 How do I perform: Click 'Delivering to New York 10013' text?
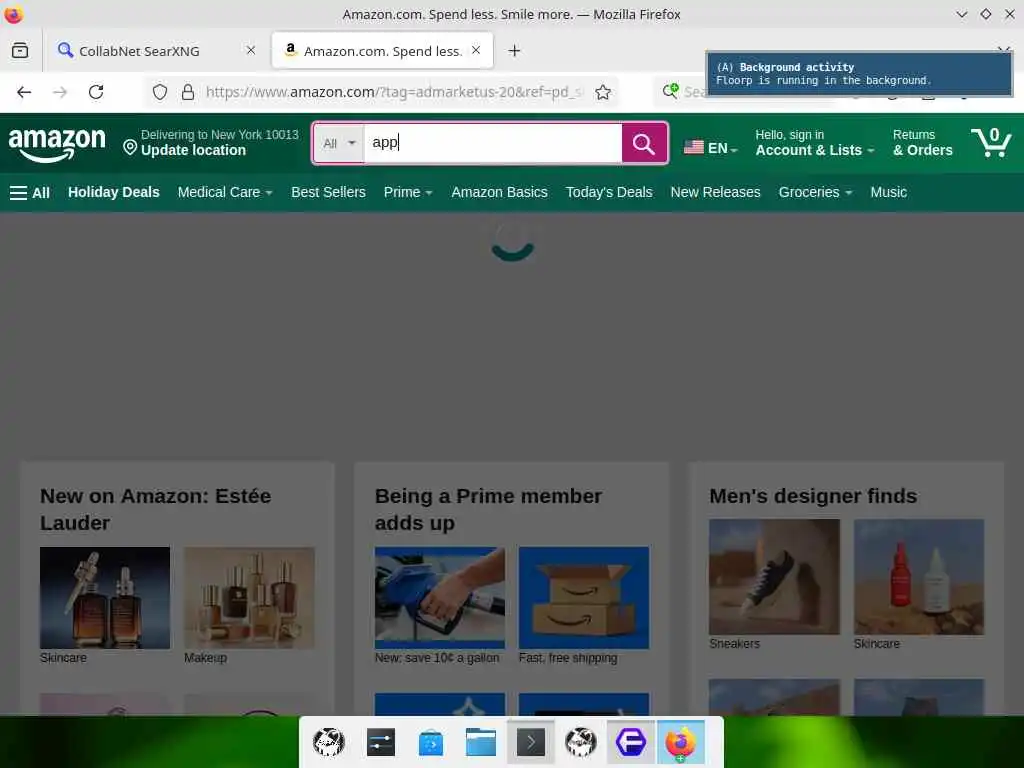(x=219, y=135)
